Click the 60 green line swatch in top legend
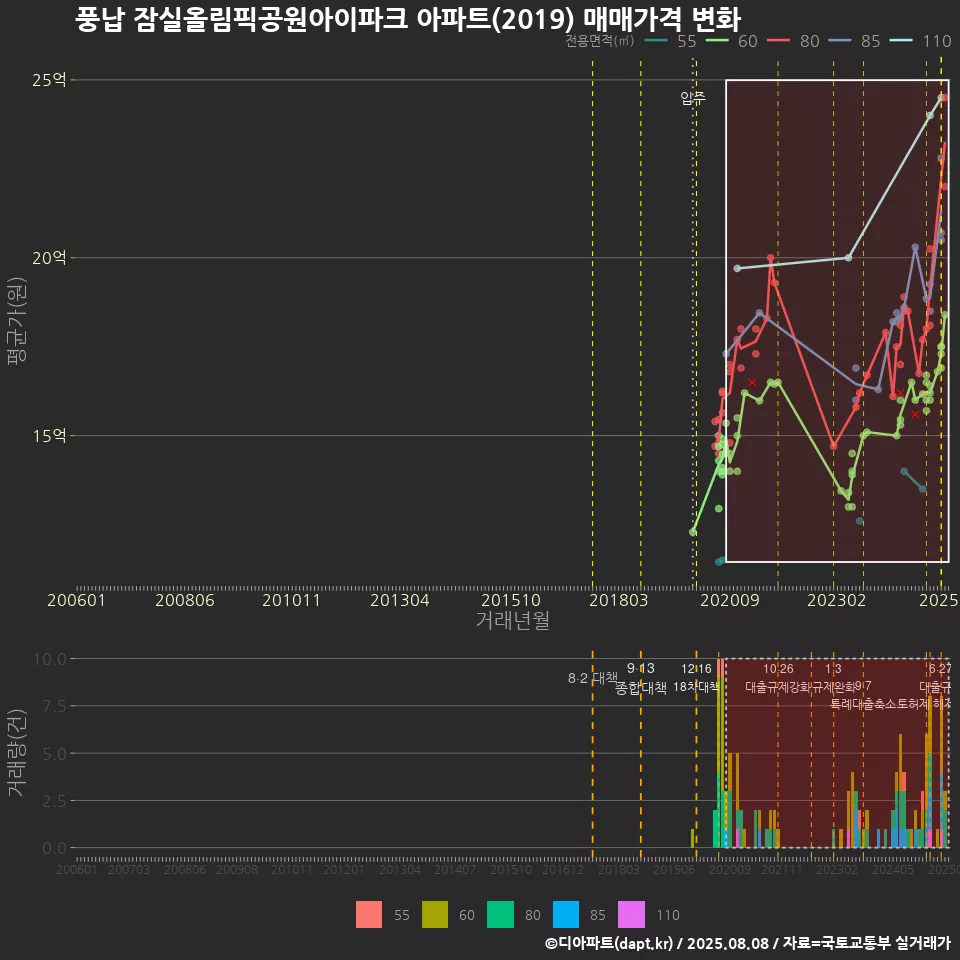 pyautogui.click(x=717, y=41)
